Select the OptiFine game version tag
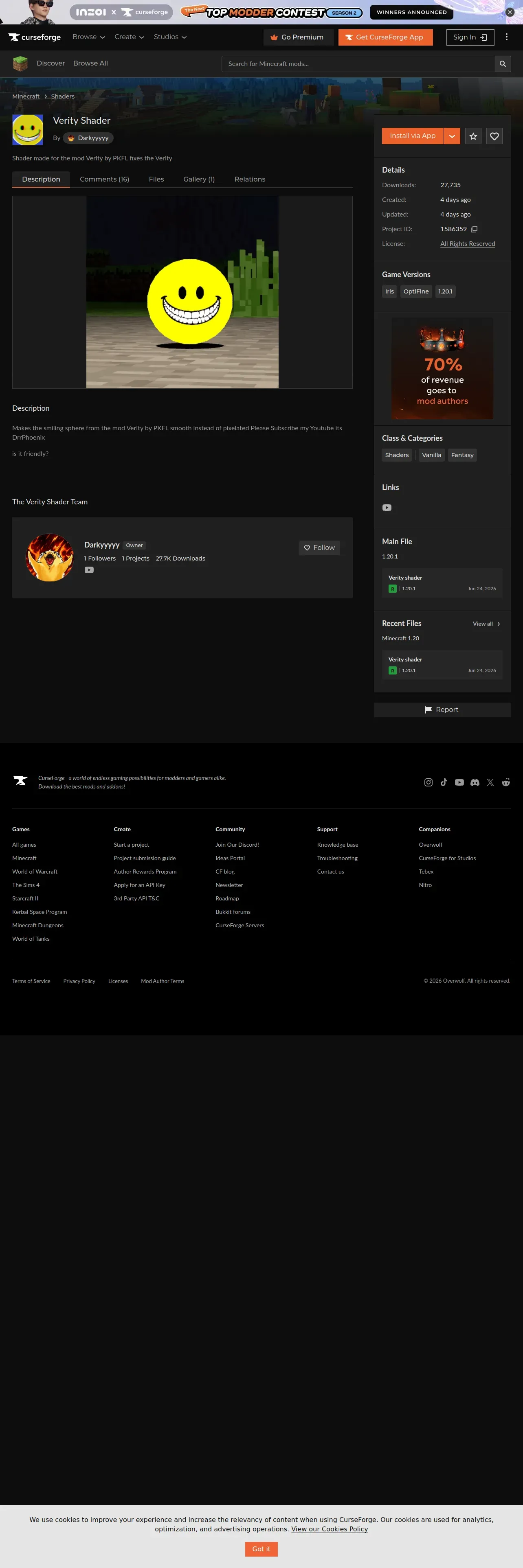This screenshot has height=1568, width=523. pyautogui.click(x=416, y=291)
